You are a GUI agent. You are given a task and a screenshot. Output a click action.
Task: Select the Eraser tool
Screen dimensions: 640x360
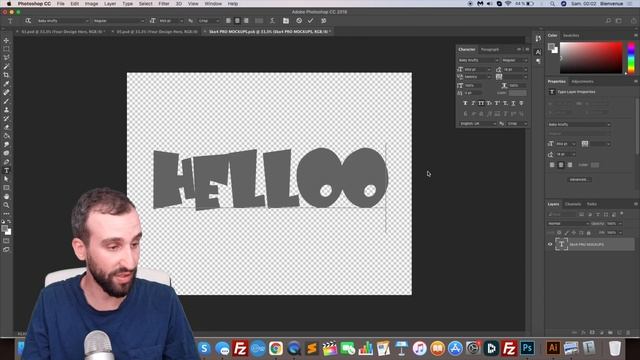click(6, 127)
